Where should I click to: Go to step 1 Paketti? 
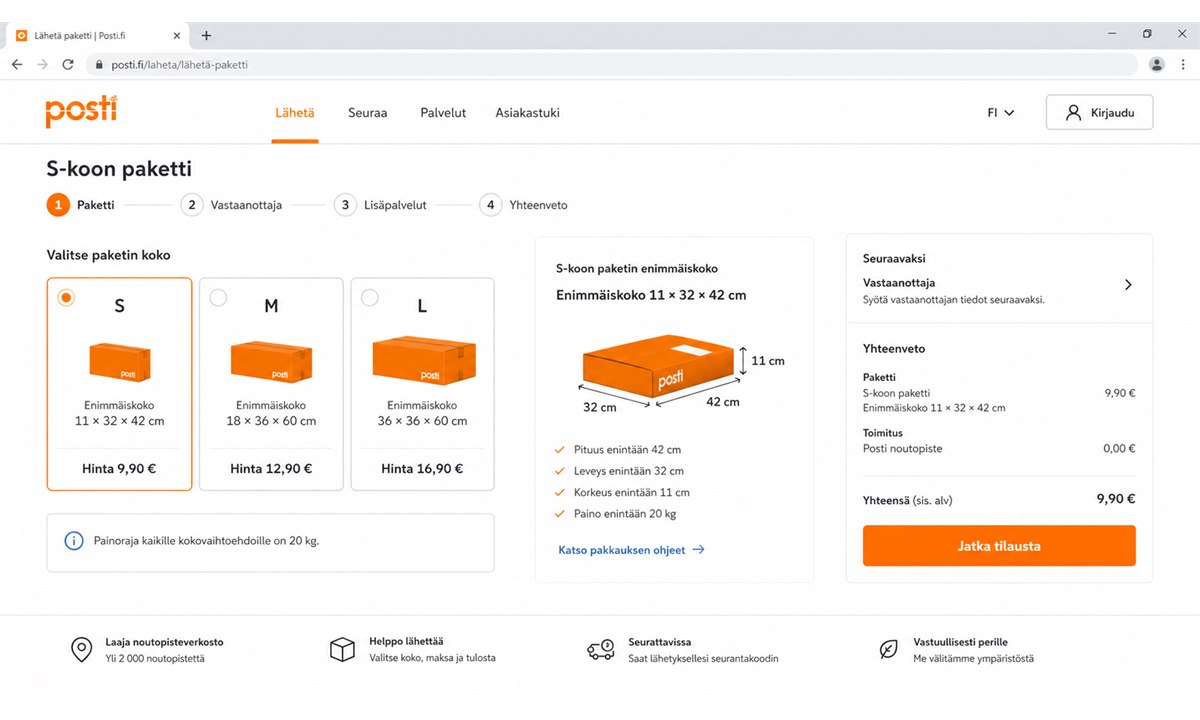[x=81, y=205]
